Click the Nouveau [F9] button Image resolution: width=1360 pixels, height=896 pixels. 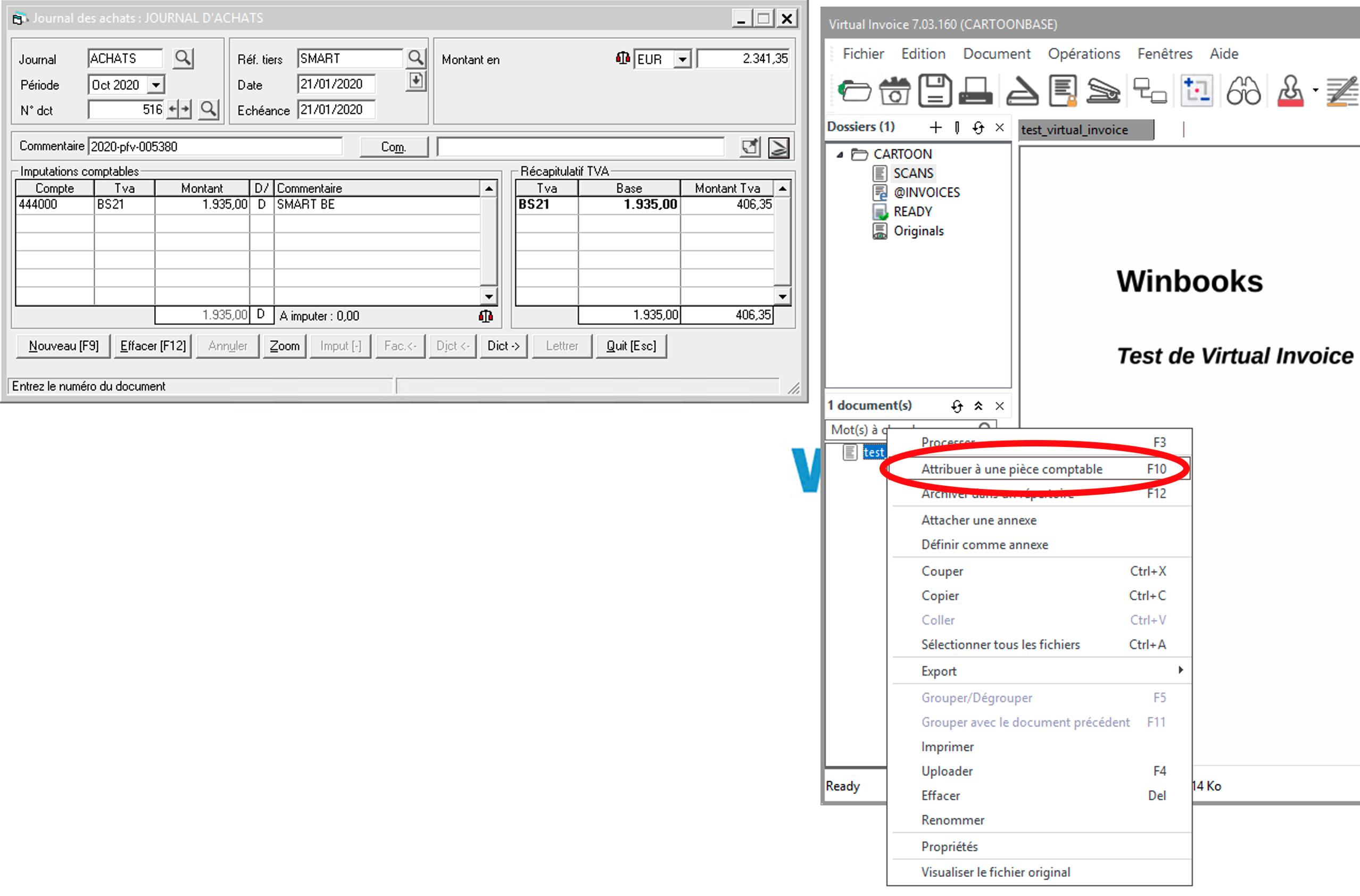[x=63, y=346]
